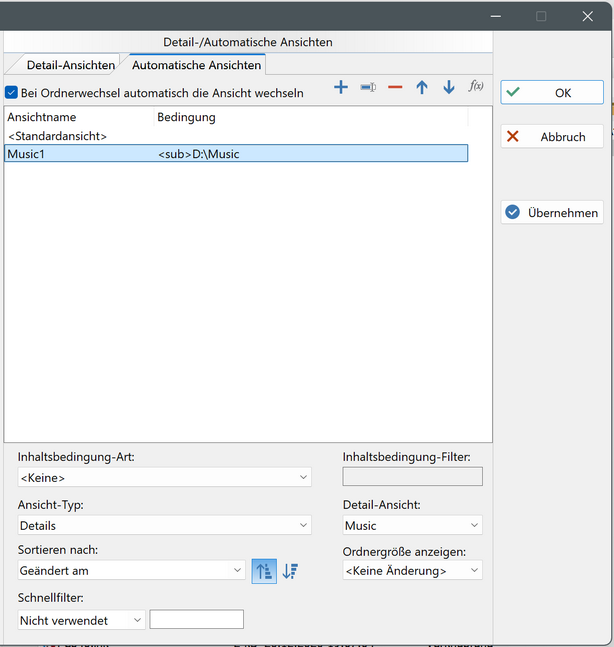Click the Abbruch button
The height and width of the screenshot is (647, 614).
[x=552, y=137]
